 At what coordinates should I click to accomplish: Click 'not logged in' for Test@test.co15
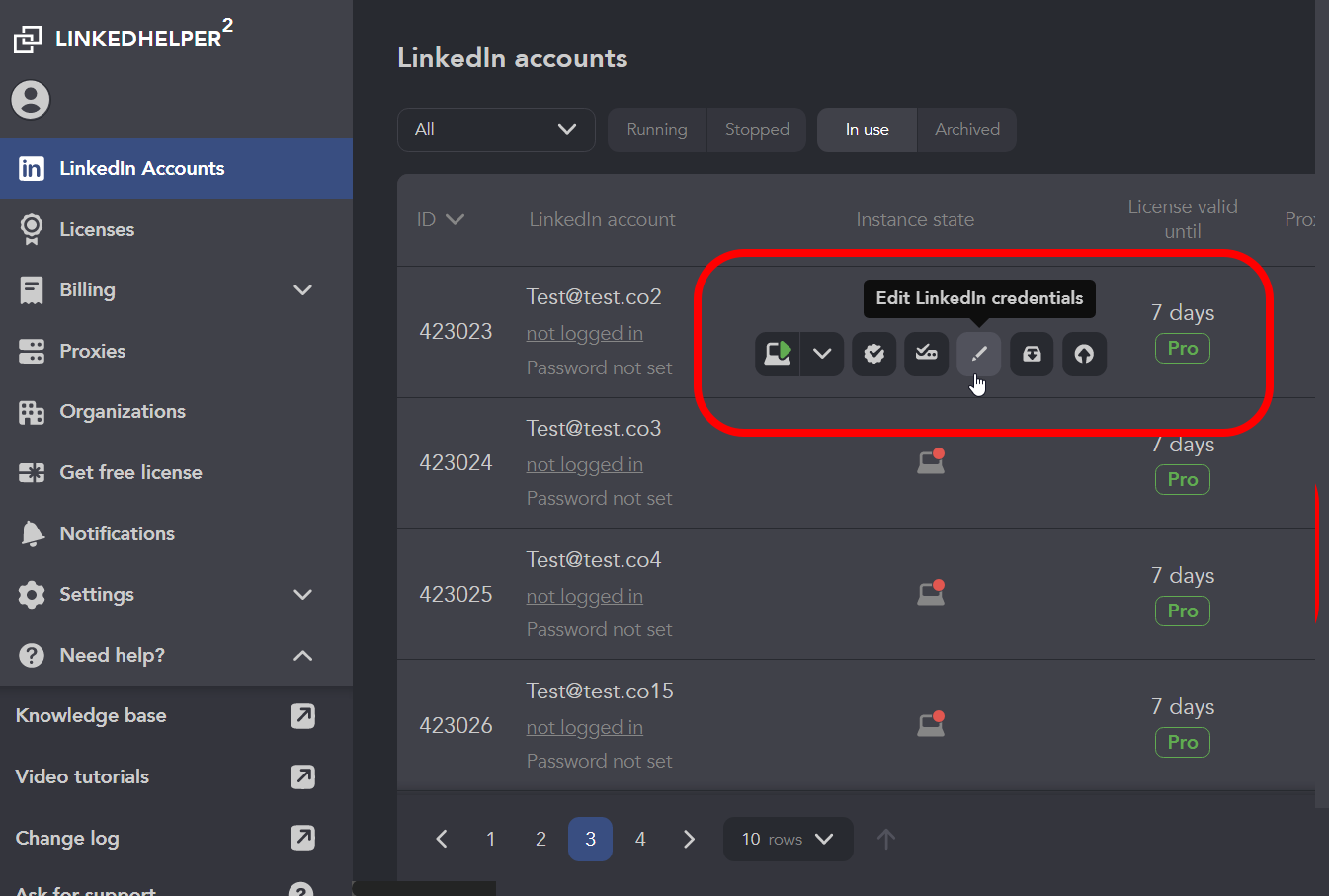[585, 728]
